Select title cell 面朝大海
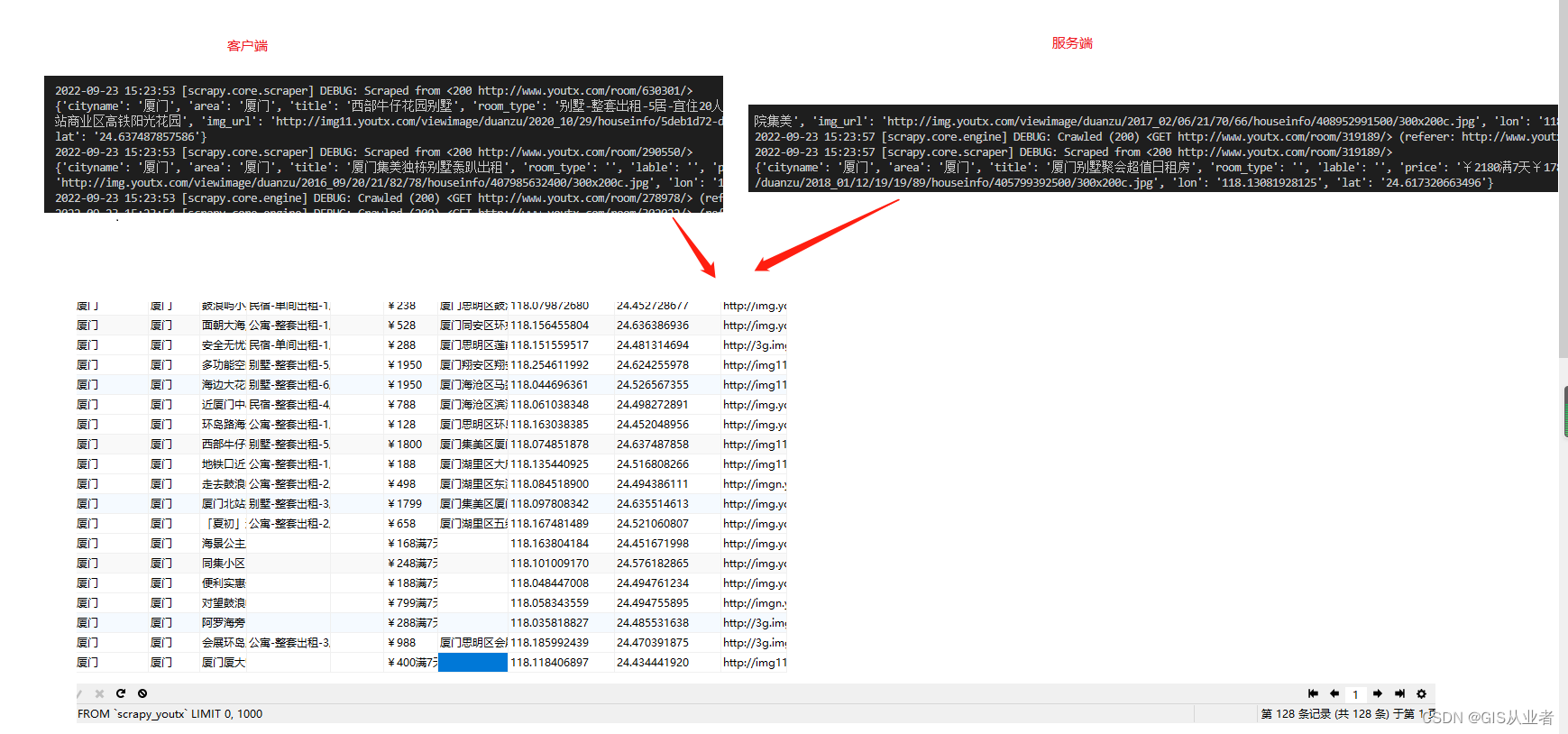This screenshot has width=1568, height=734. (x=224, y=326)
